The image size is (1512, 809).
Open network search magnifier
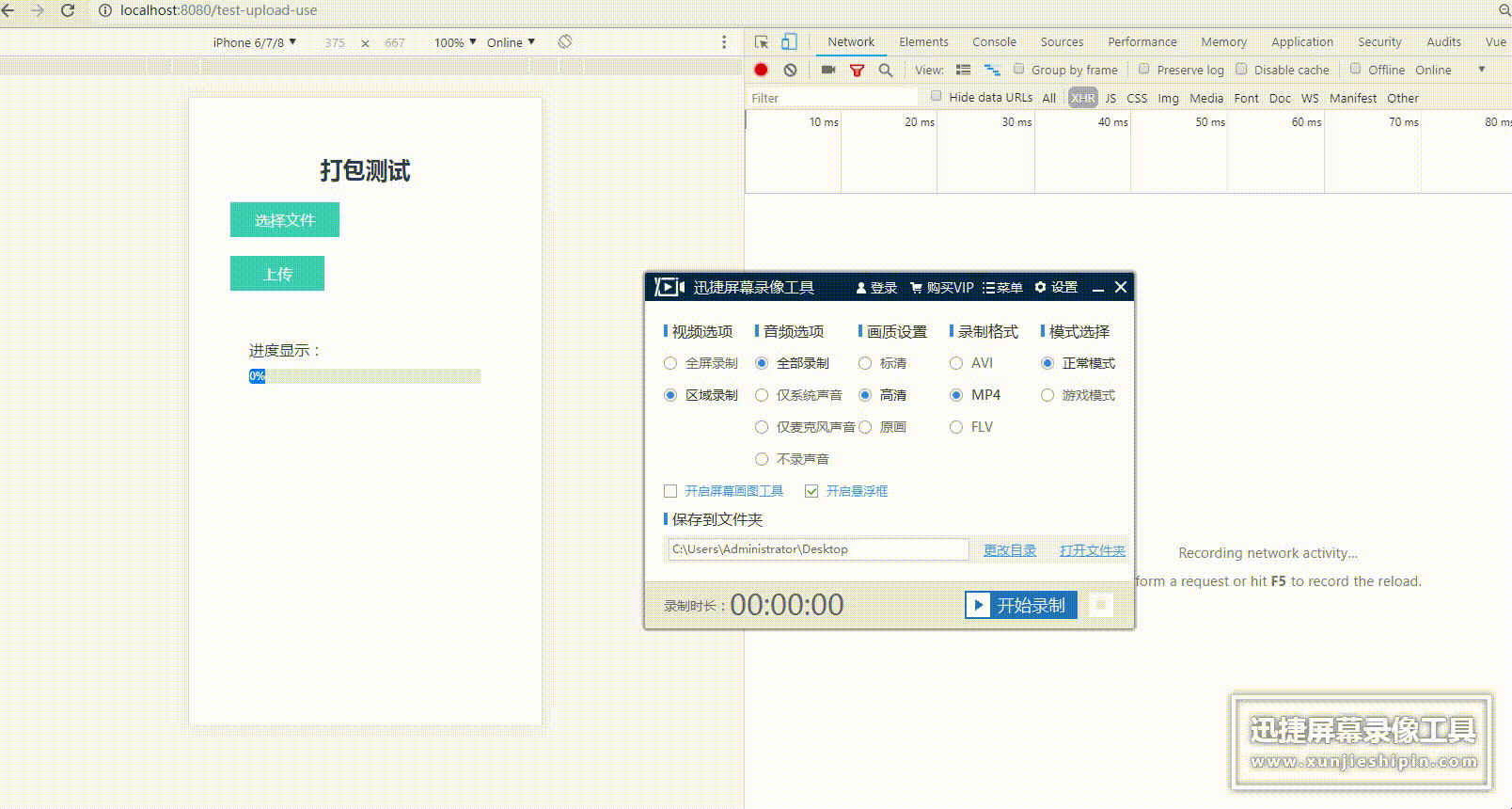click(x=886, y=70)
